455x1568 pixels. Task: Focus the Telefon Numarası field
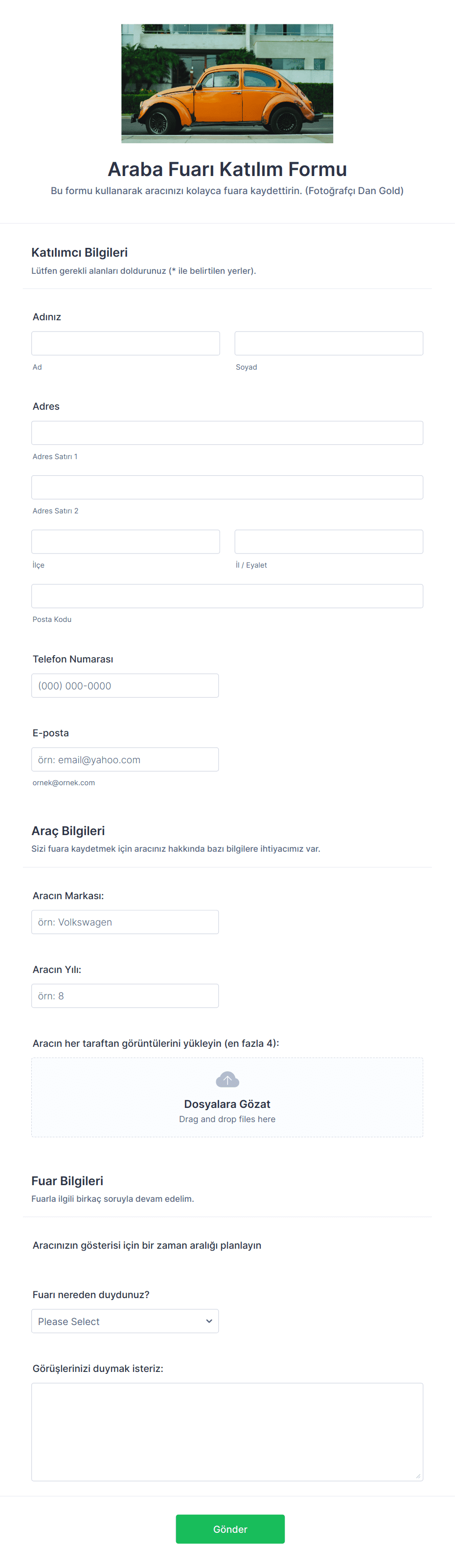125,685
